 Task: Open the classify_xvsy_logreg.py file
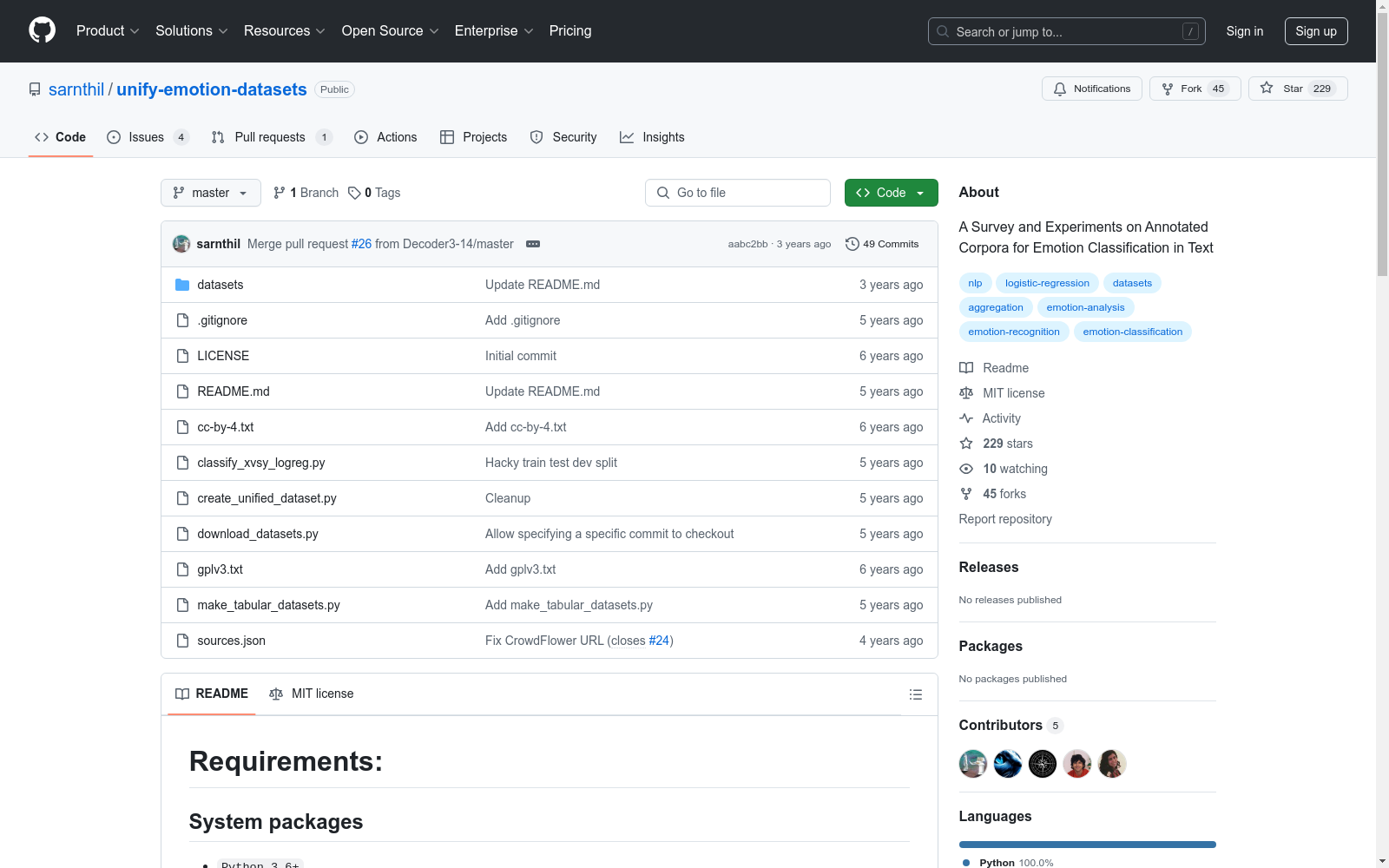261,463
